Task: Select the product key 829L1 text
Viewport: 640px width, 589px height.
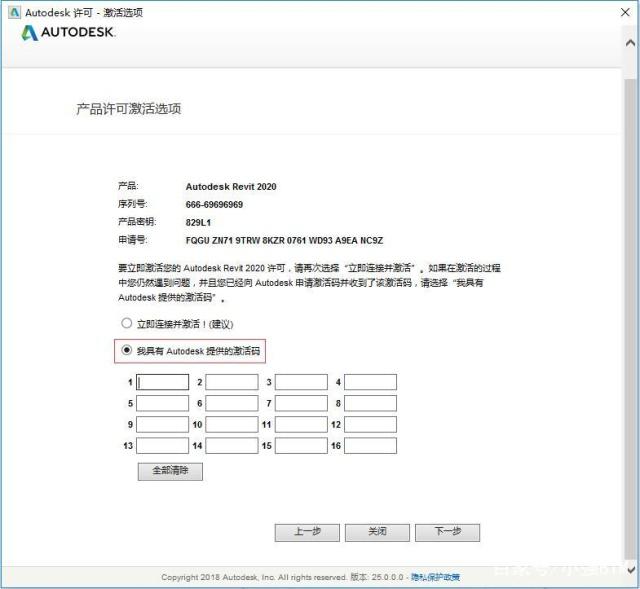Action: click(x=198, y=222)
